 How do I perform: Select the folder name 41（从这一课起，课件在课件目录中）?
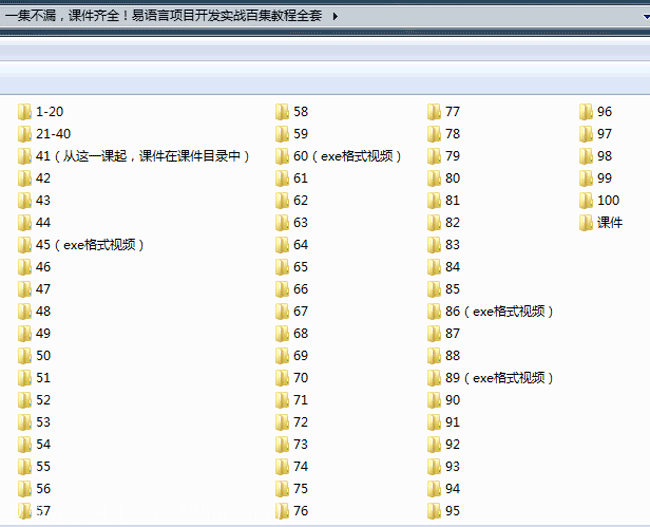click(x=143, y=156)
